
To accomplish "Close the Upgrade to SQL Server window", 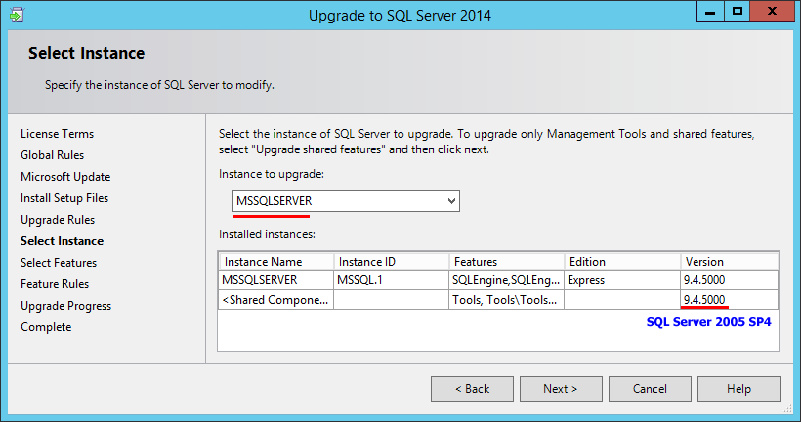I will click(x=772, y=12).
